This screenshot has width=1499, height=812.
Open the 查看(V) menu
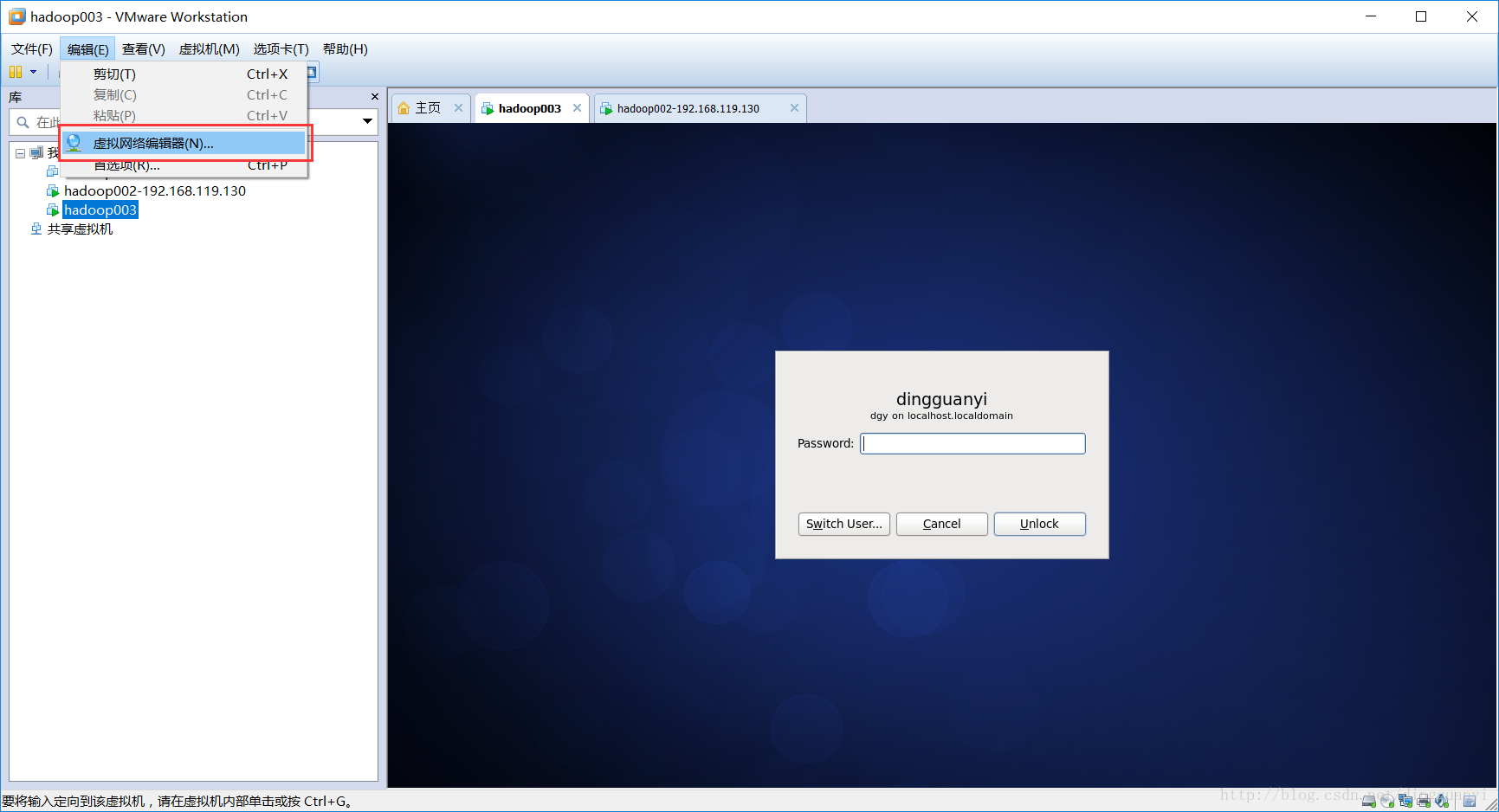144,49
